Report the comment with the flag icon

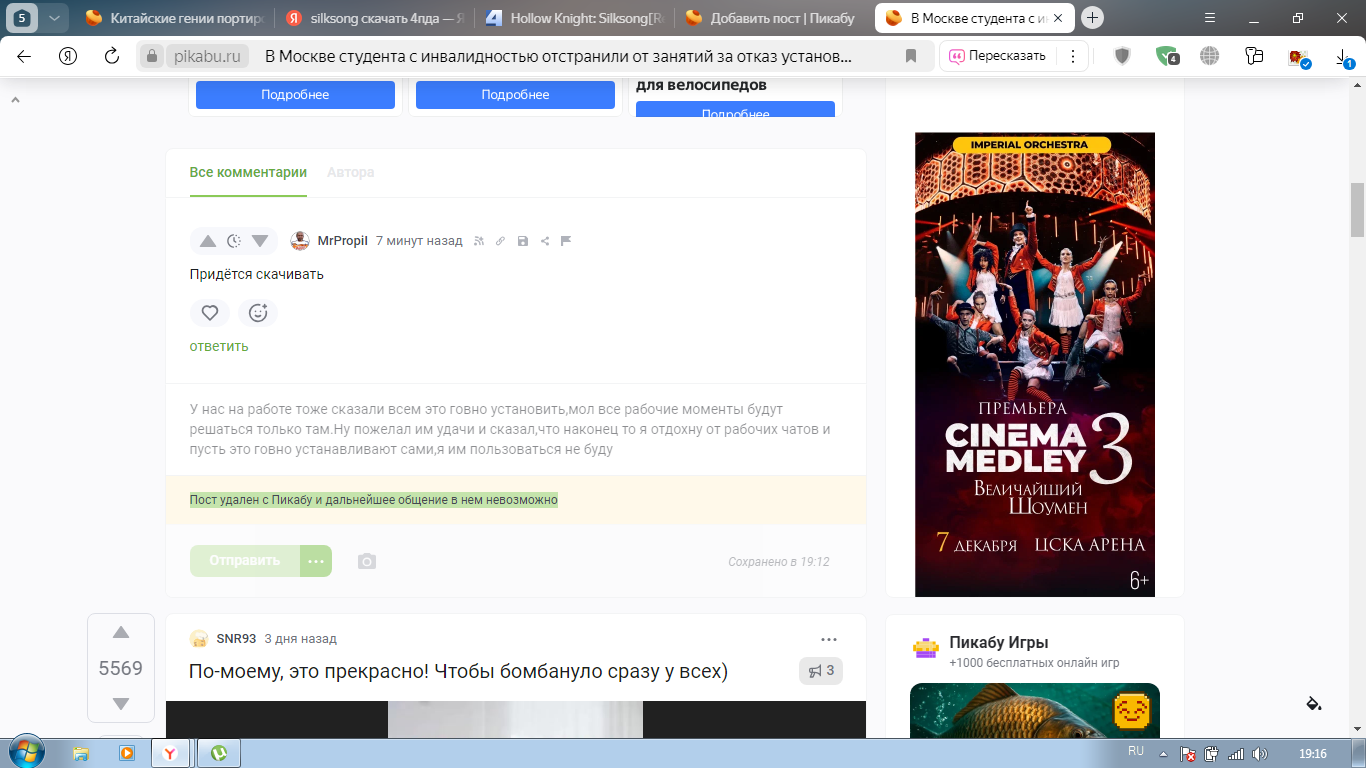pyautogui.click(x=566, y=241)
